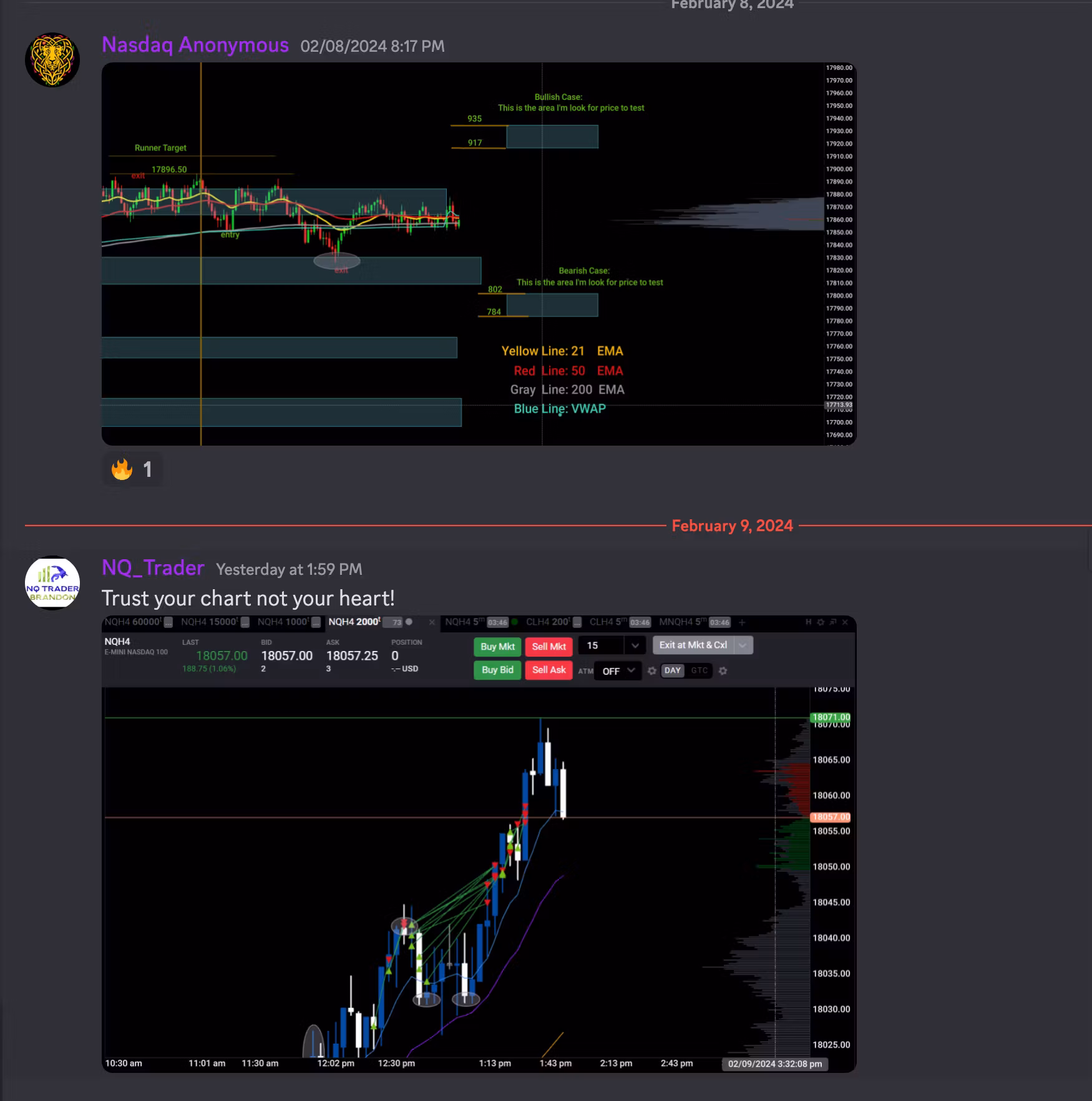
Task: Click the menu icon on CLH4 200 tab
Action: 577,622
